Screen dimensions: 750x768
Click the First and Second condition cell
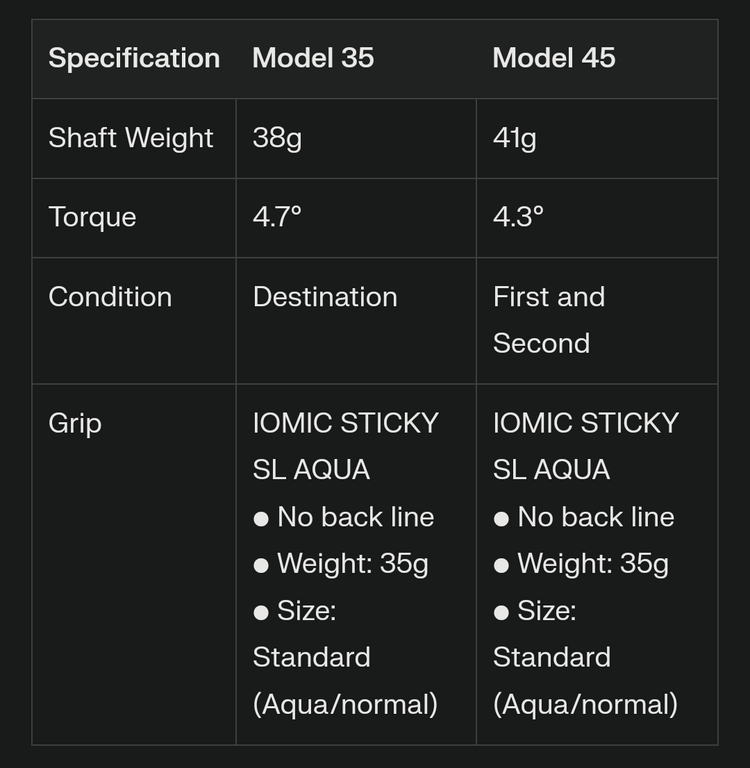click(x=548, y=320)
